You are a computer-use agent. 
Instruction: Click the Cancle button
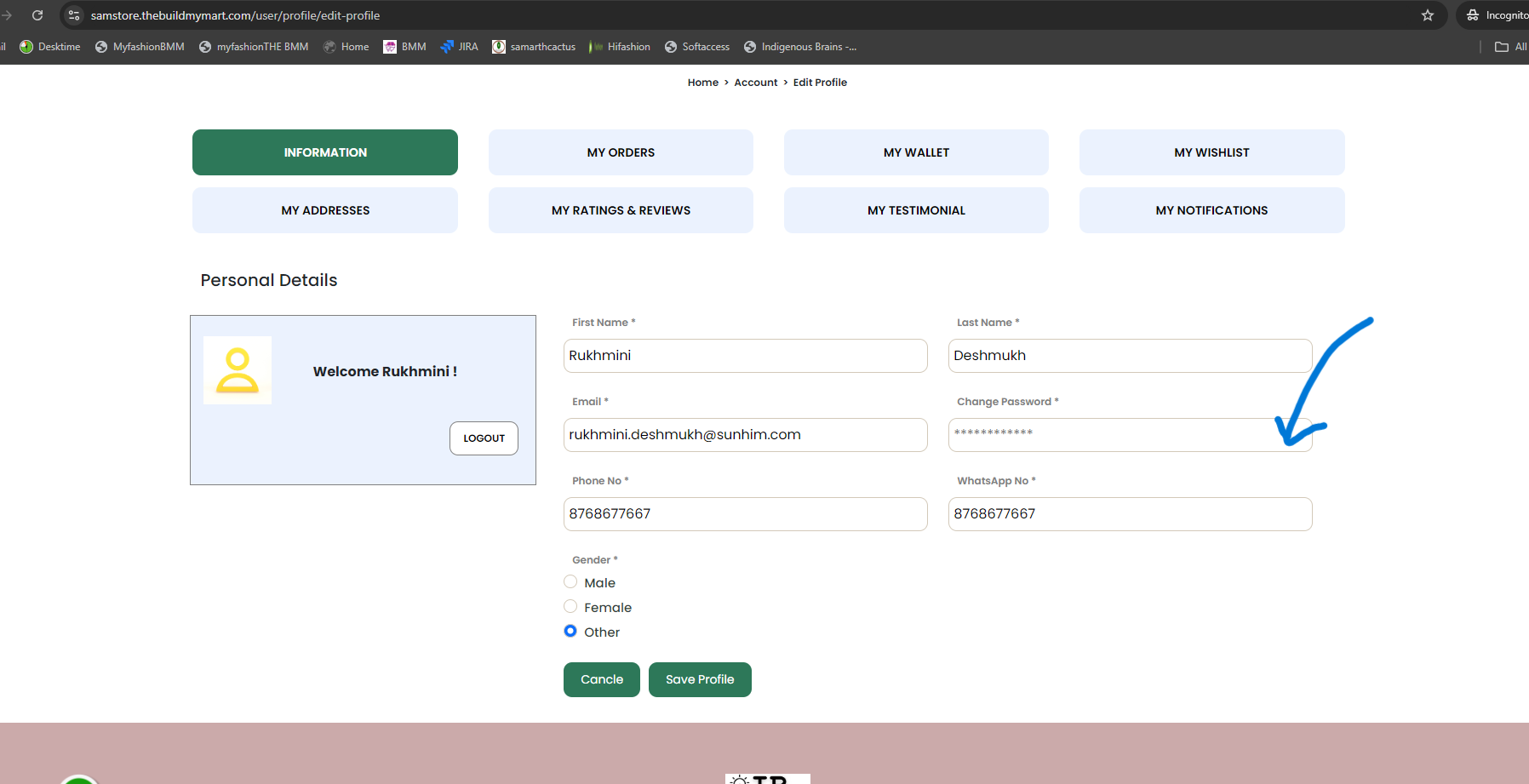pos(602,679)
